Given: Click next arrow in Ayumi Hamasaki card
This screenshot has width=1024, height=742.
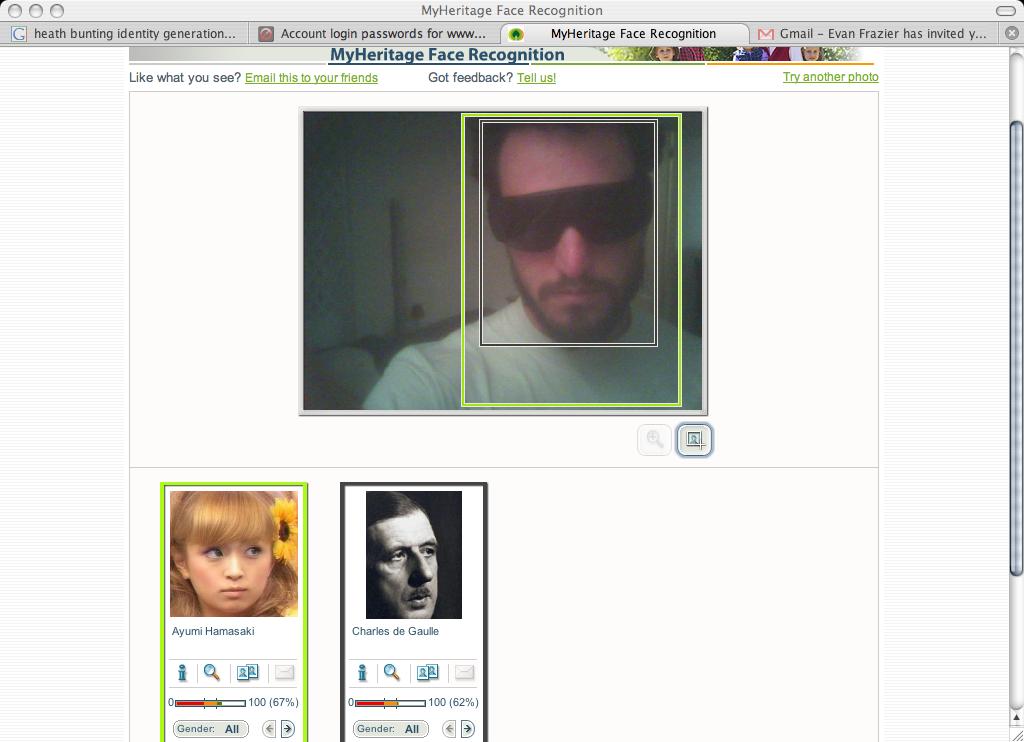Looking at the screenshot, I should 287,729.
